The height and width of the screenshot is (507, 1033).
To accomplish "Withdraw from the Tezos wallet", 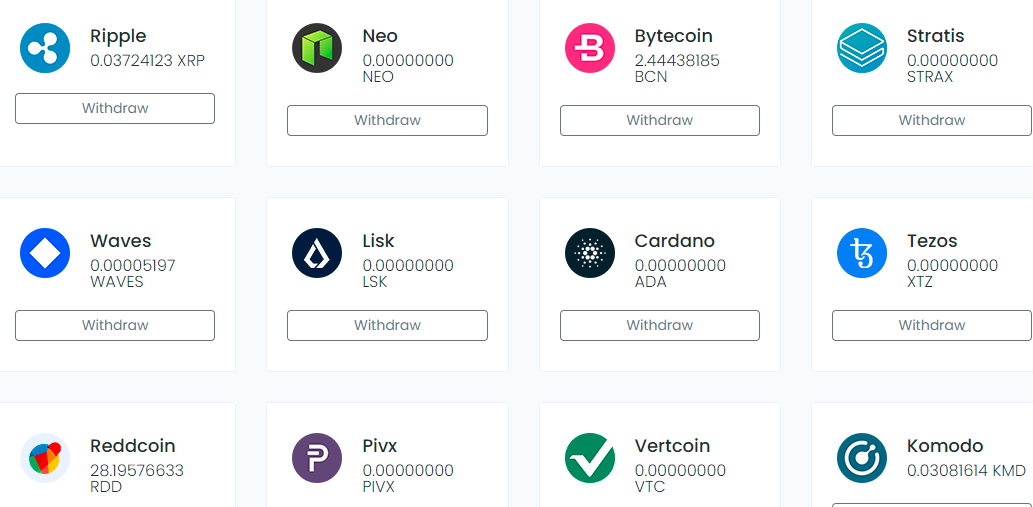I will pos(932,325).
